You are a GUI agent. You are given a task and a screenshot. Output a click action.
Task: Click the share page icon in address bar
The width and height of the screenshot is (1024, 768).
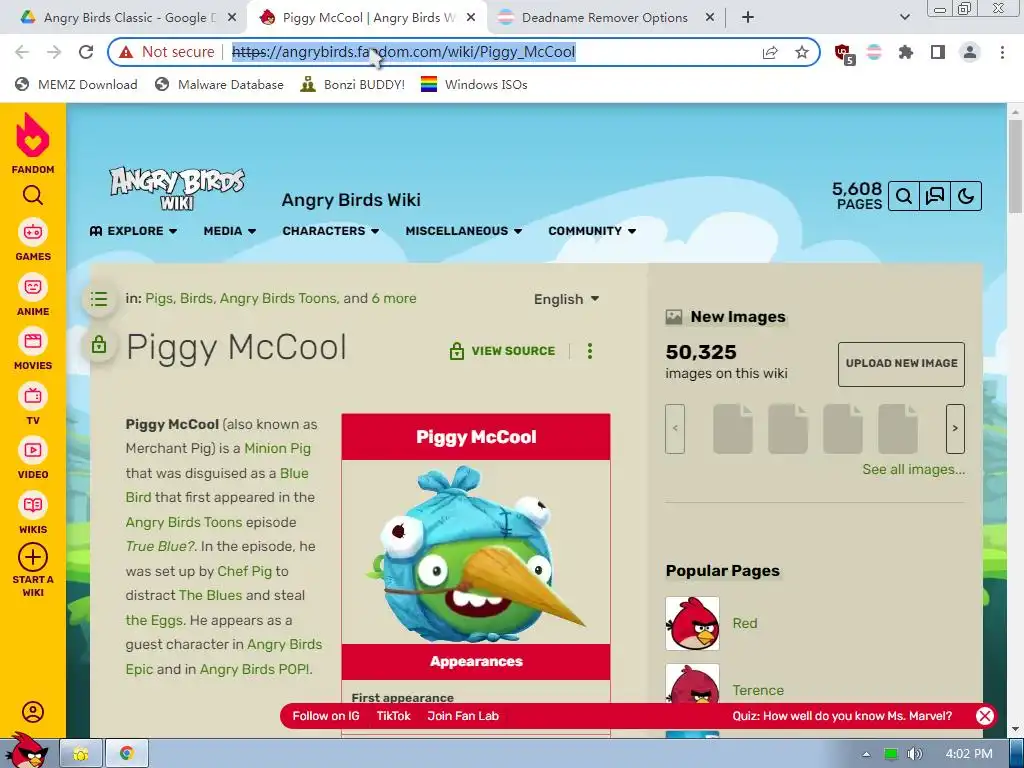pyautogui.click(x=770, y=52)
